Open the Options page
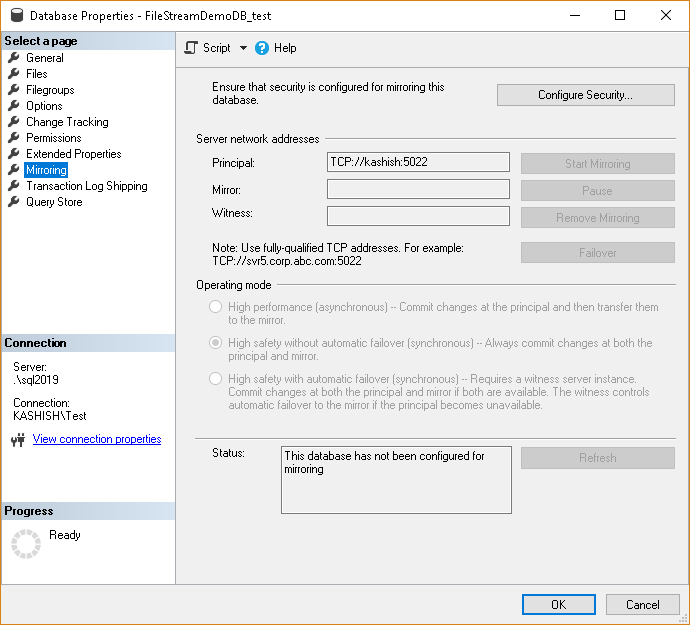The height and width of the screenshot is (625, 690). pos(44,106)
